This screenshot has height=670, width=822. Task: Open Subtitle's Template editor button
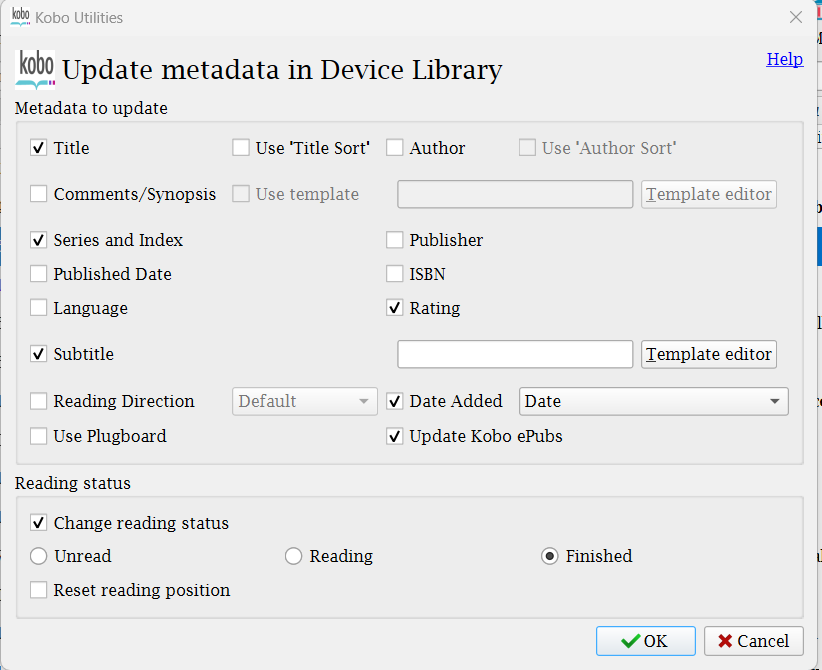[x=709, y=354]
